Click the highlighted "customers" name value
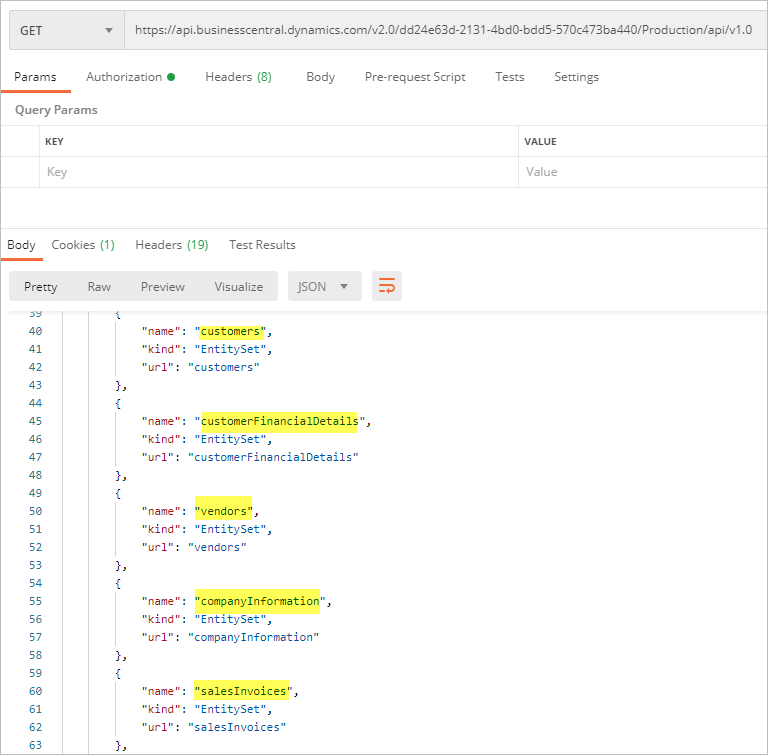 click(x=230, y=332)
